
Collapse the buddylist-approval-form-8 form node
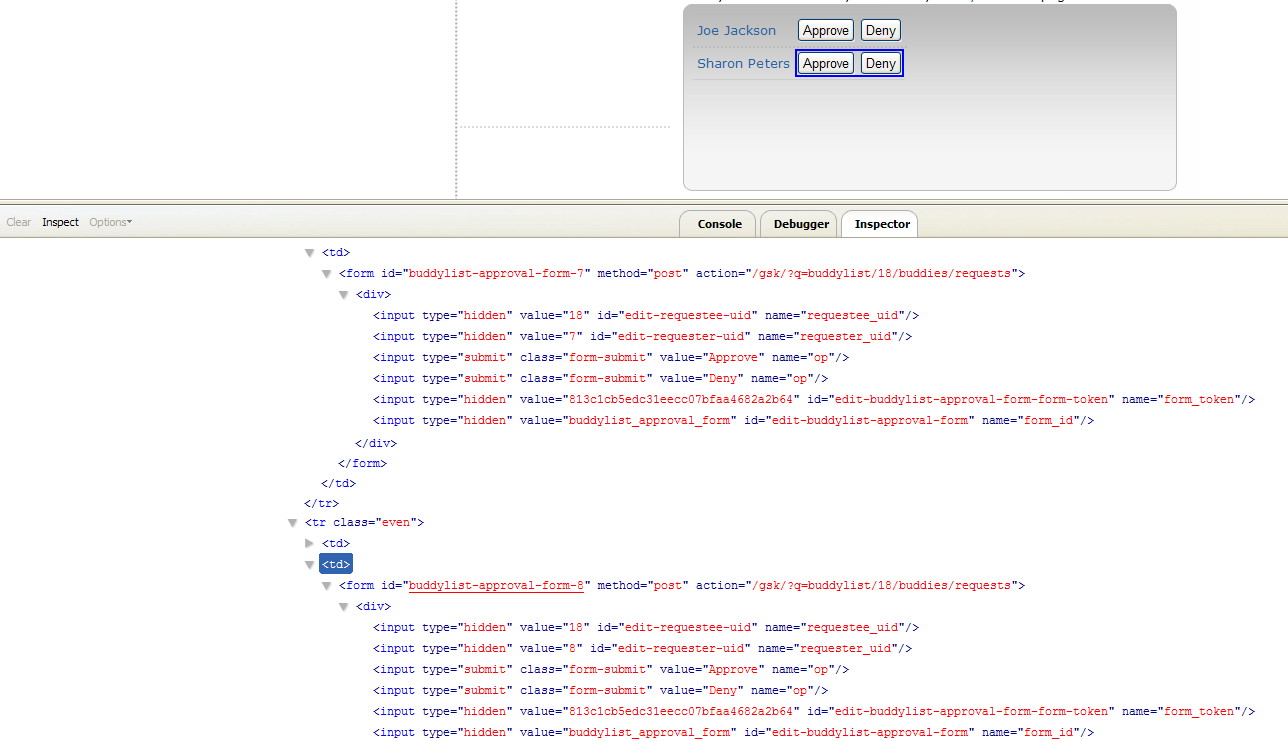coord(327,586)
